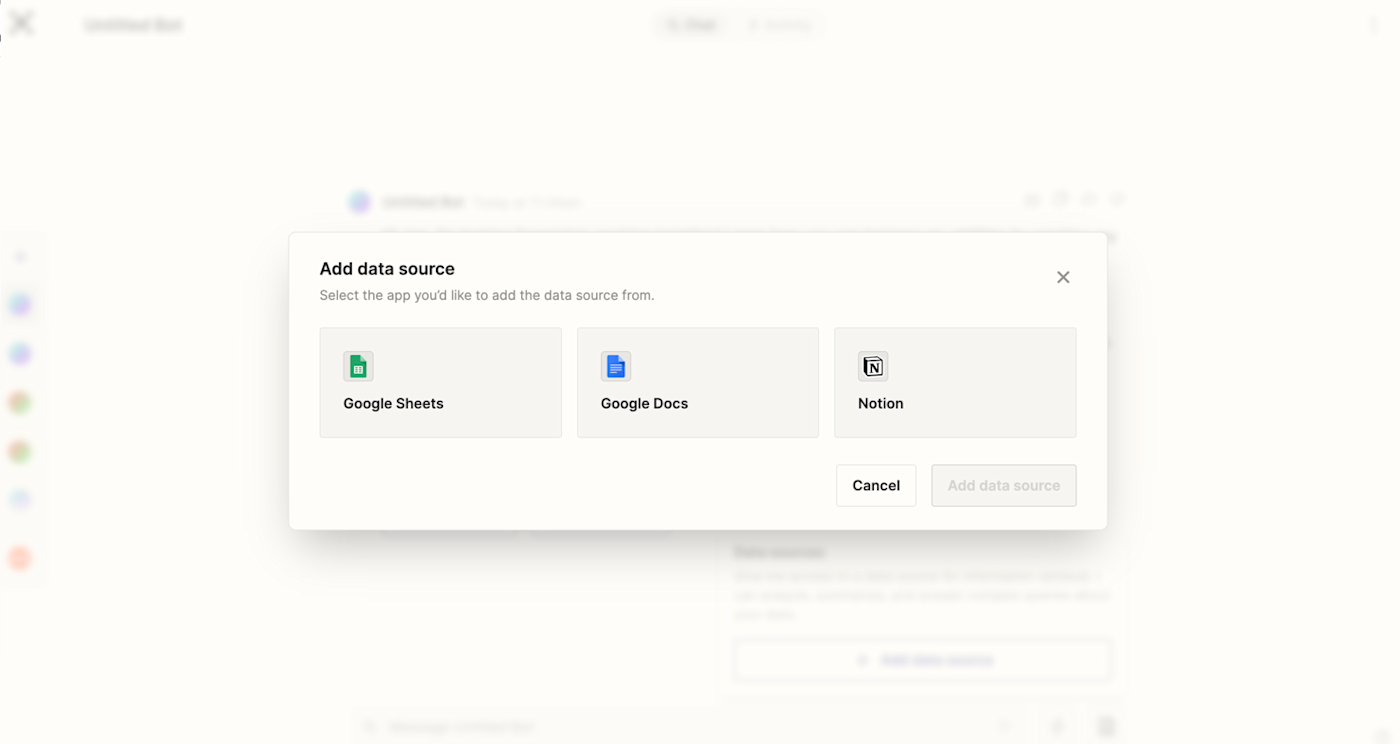Click the Notion logo icon
1400x744 pixels.
coord(873,366)
